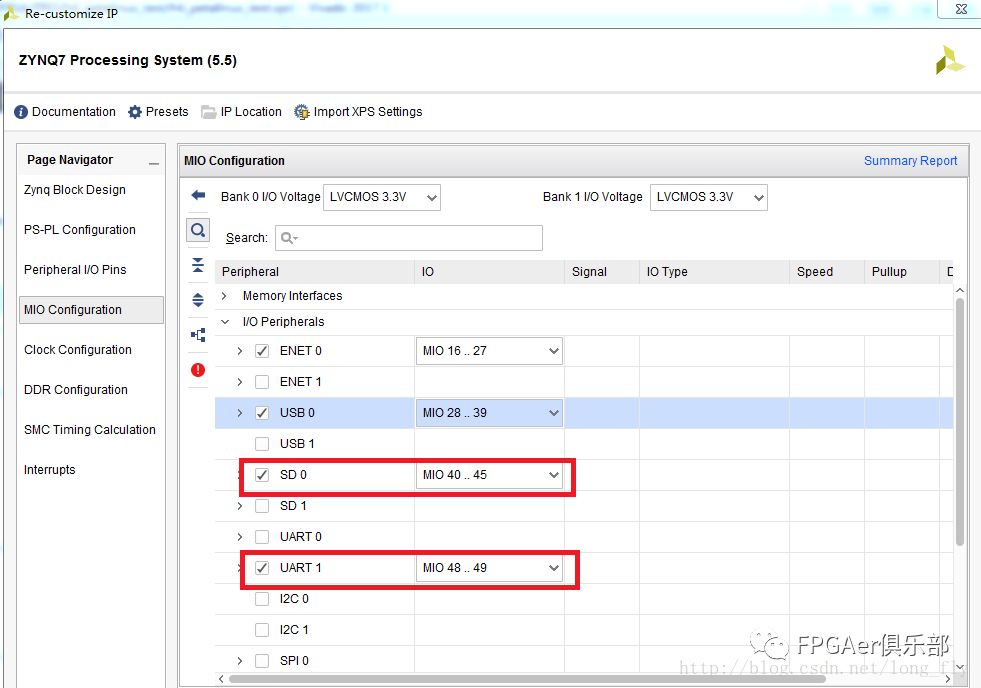Go to PS-PL Configuration page
The height and width of the screenshot is (688, 981).
[79, 230]
